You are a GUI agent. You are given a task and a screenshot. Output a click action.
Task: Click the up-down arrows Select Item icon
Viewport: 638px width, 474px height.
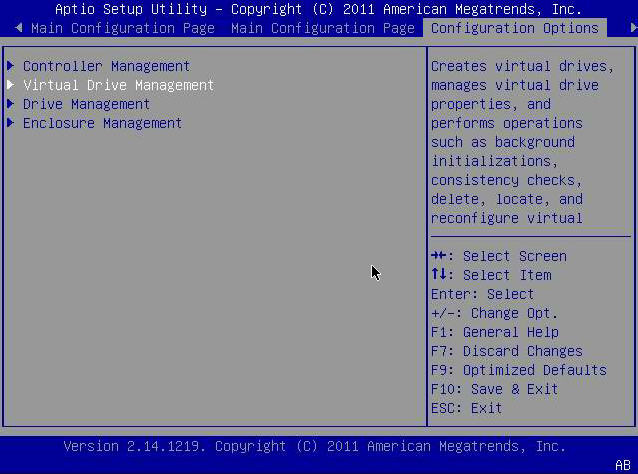439,274
